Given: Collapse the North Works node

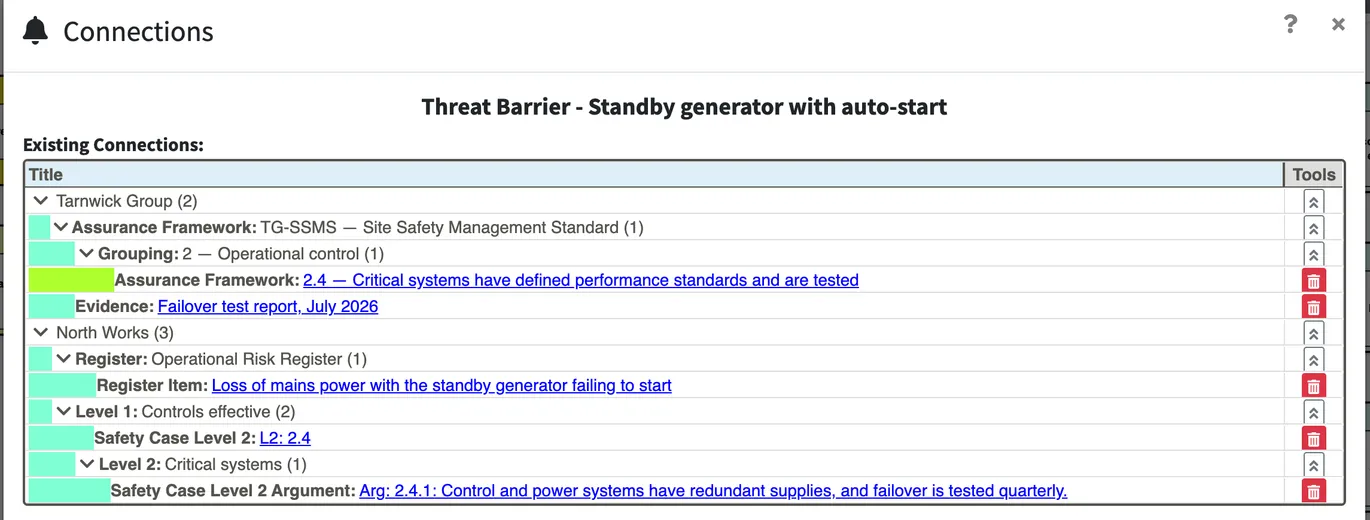Looking at the screenshot, I should click(x=41, y=333).
